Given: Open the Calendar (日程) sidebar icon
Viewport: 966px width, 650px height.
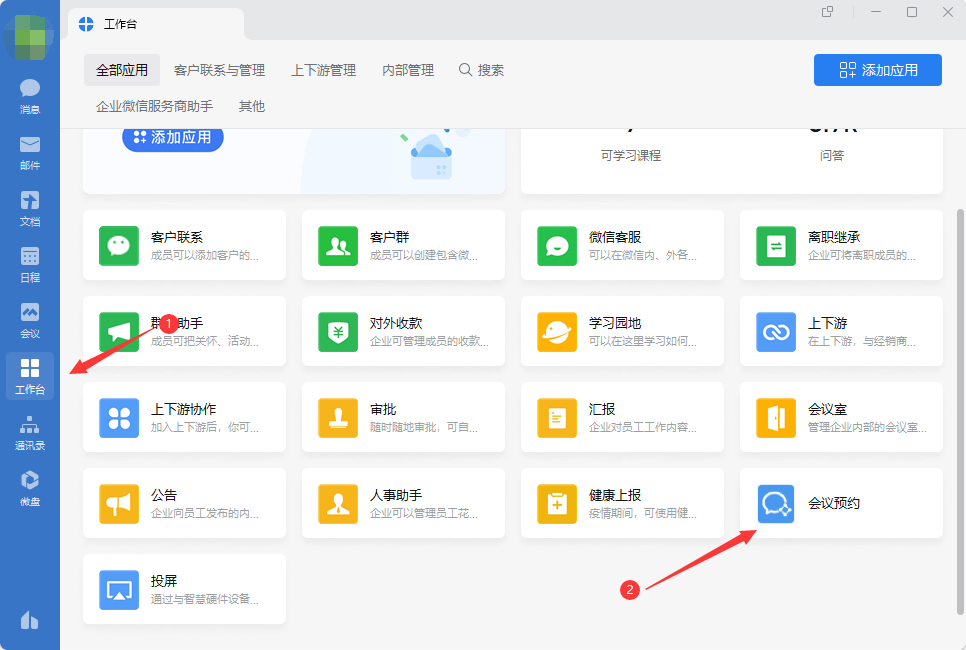Looking at the screenshot, I should (x=30, y=264).
